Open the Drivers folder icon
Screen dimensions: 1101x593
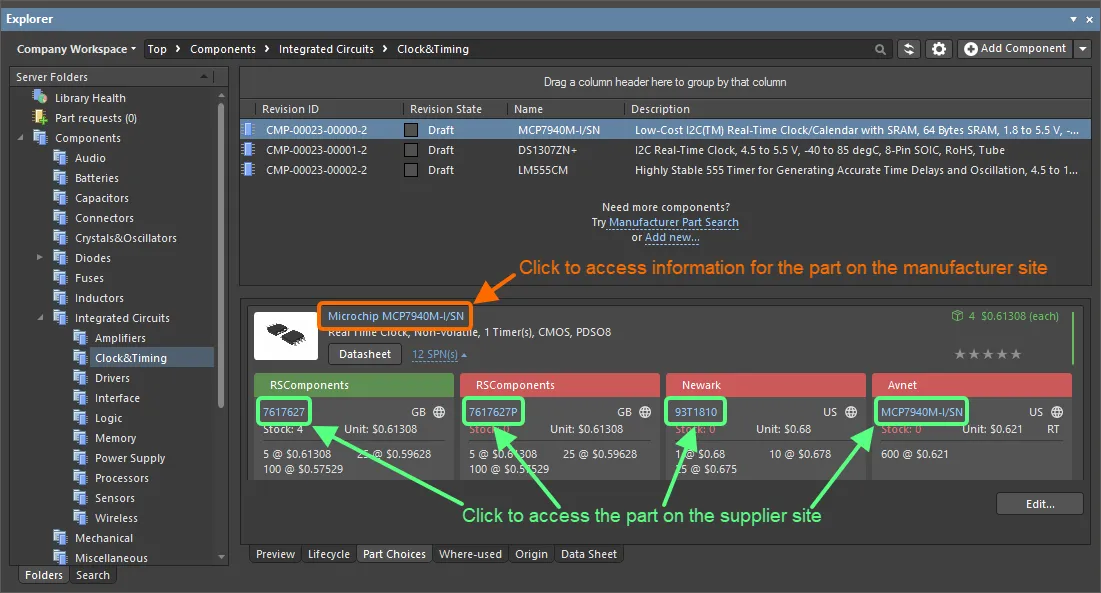coord(80,378)
